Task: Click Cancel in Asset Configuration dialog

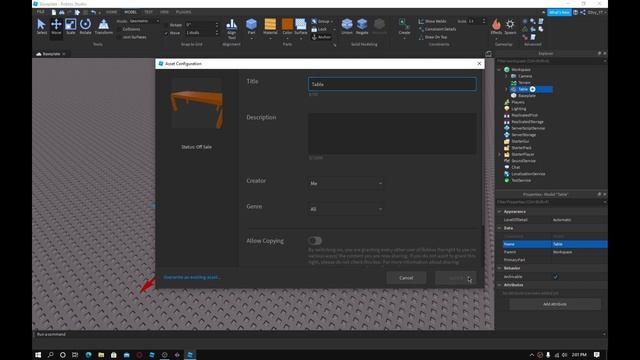Action: pos(406,278)
